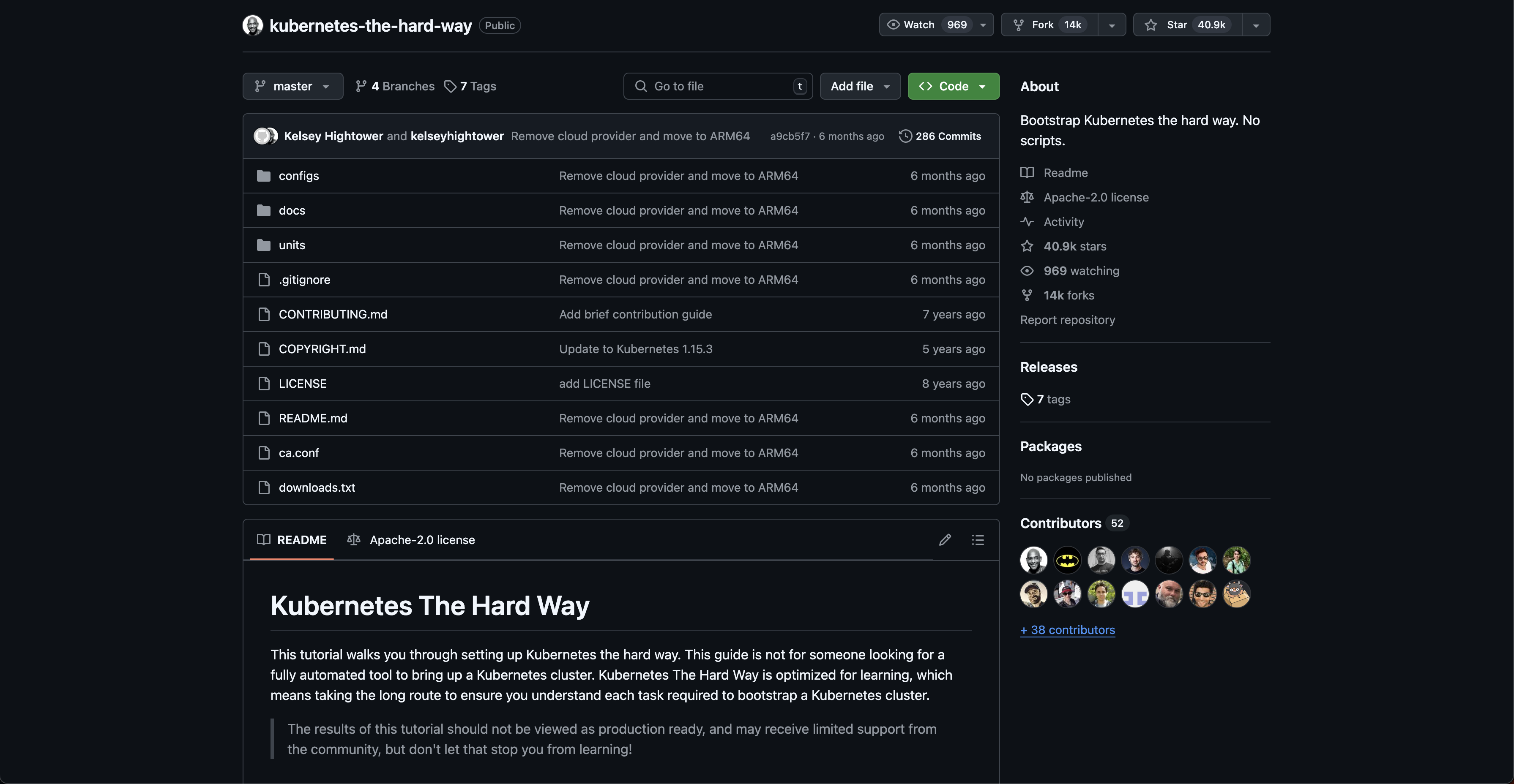Open the Add file dropdown
Screen dimensions: 1514x784
[x=860, y=86]
